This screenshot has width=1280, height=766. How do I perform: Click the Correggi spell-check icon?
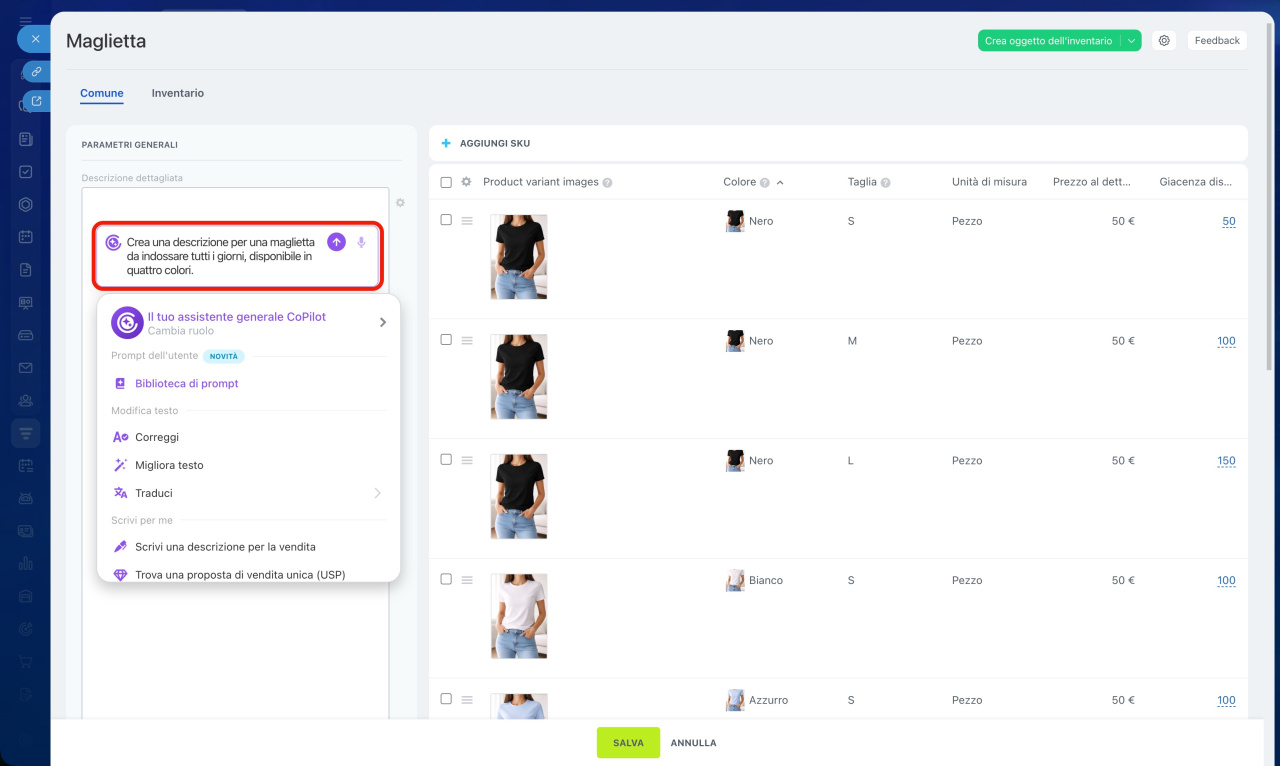[x=120, y=437]
